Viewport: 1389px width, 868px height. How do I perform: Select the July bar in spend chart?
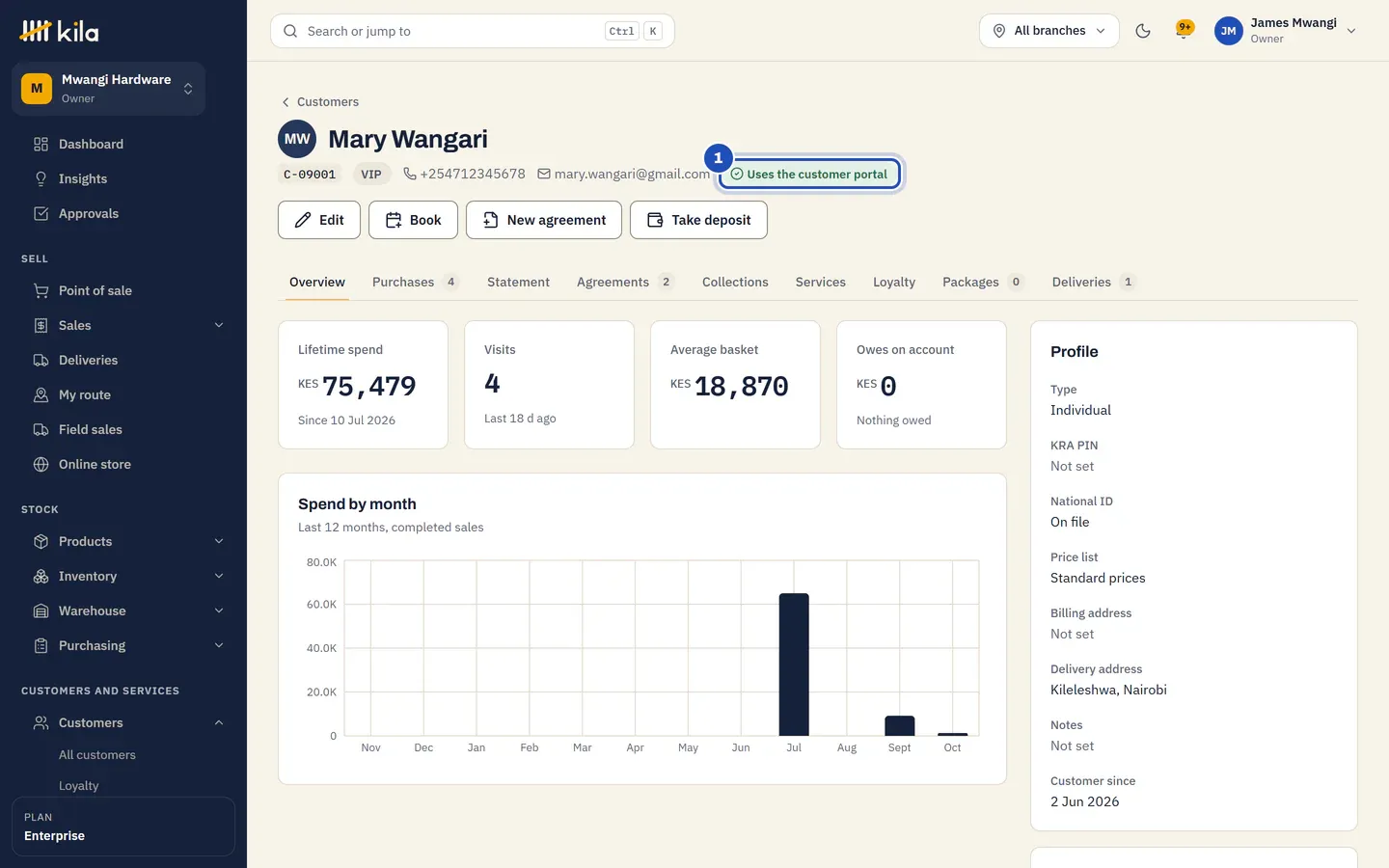point(794,665)
